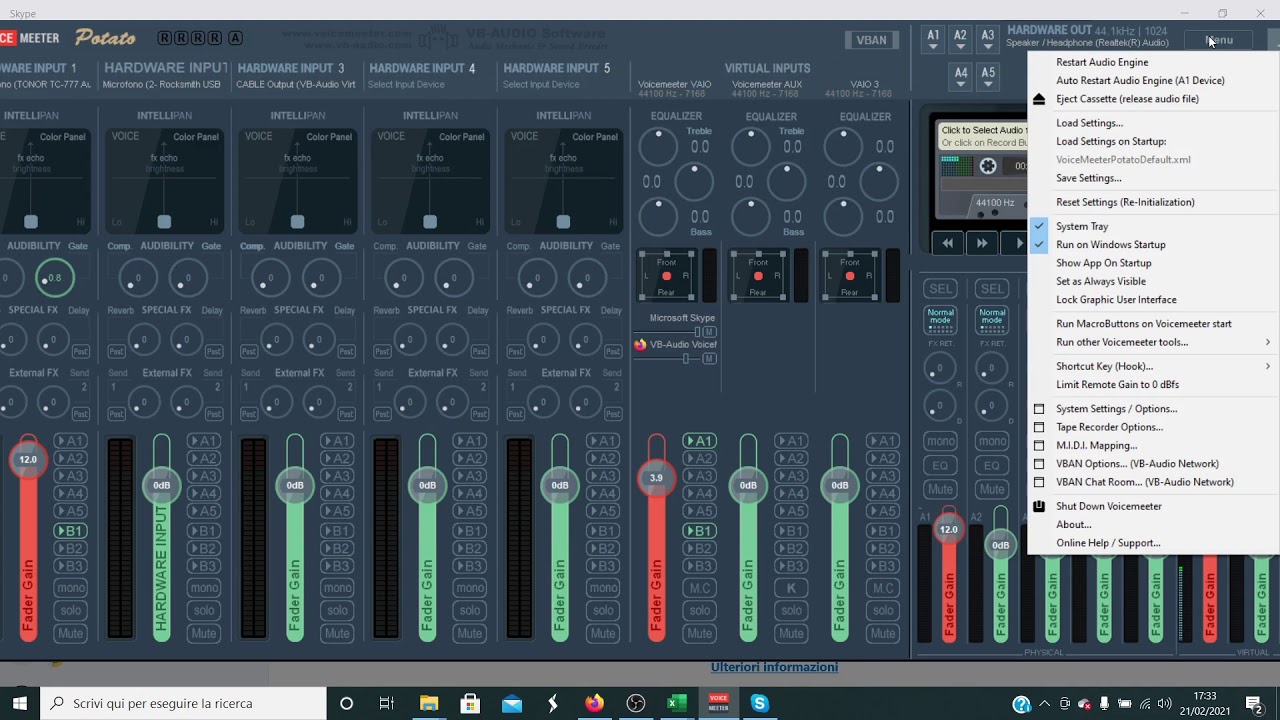Click the Voicemeeter VAIO fader at 3.9
The height and width of the screenshot is (720, 1280).
656,478
